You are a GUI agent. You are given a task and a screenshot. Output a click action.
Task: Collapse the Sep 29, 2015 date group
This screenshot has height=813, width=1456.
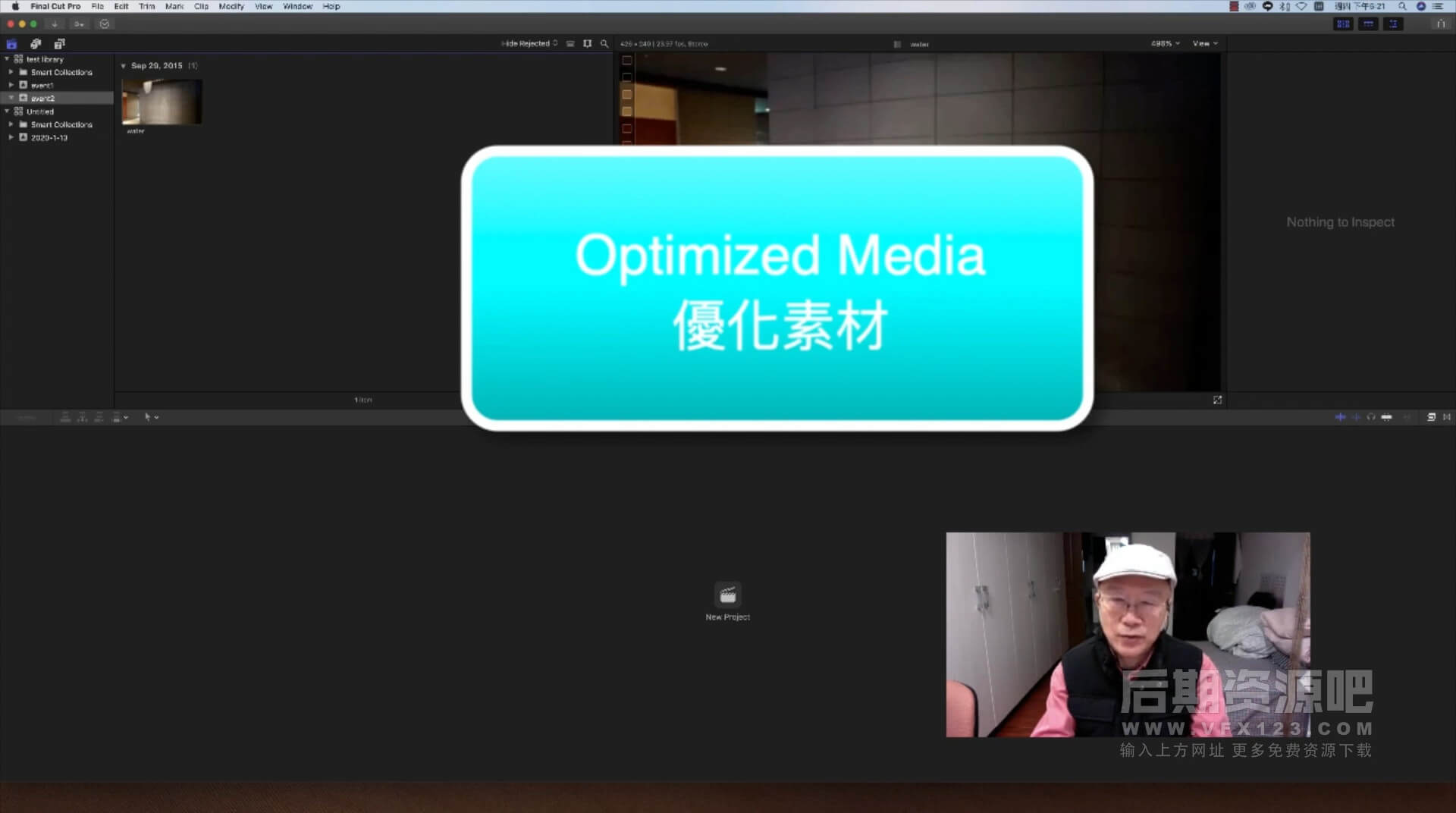(x=124, y=66)
